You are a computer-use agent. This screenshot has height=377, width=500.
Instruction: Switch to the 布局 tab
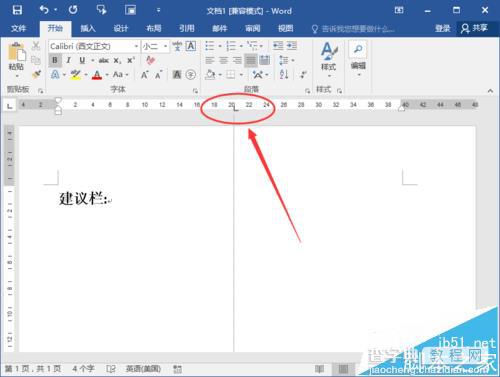click(x=154, y=28)
